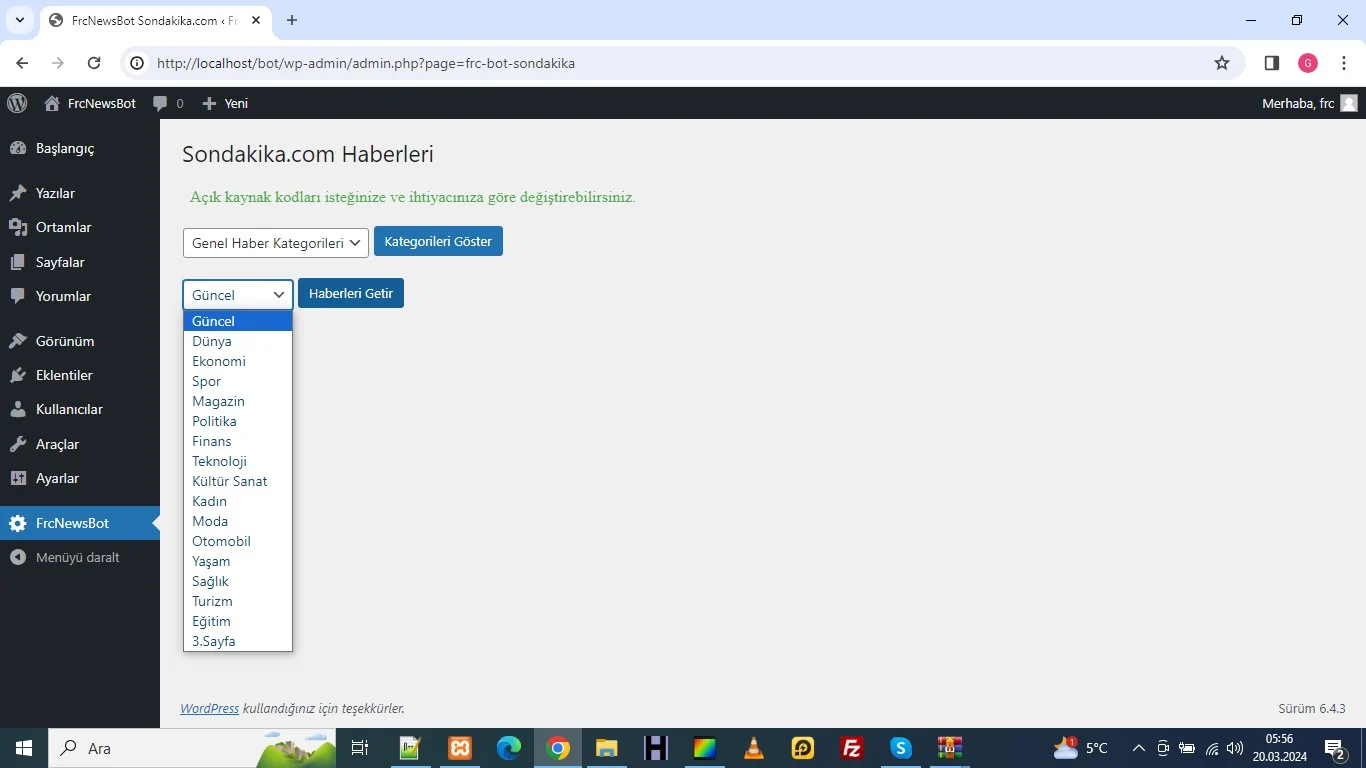Open the WordPress link in the footer
This screenshot has height=768, width=1366.
[x=209, y=708]
